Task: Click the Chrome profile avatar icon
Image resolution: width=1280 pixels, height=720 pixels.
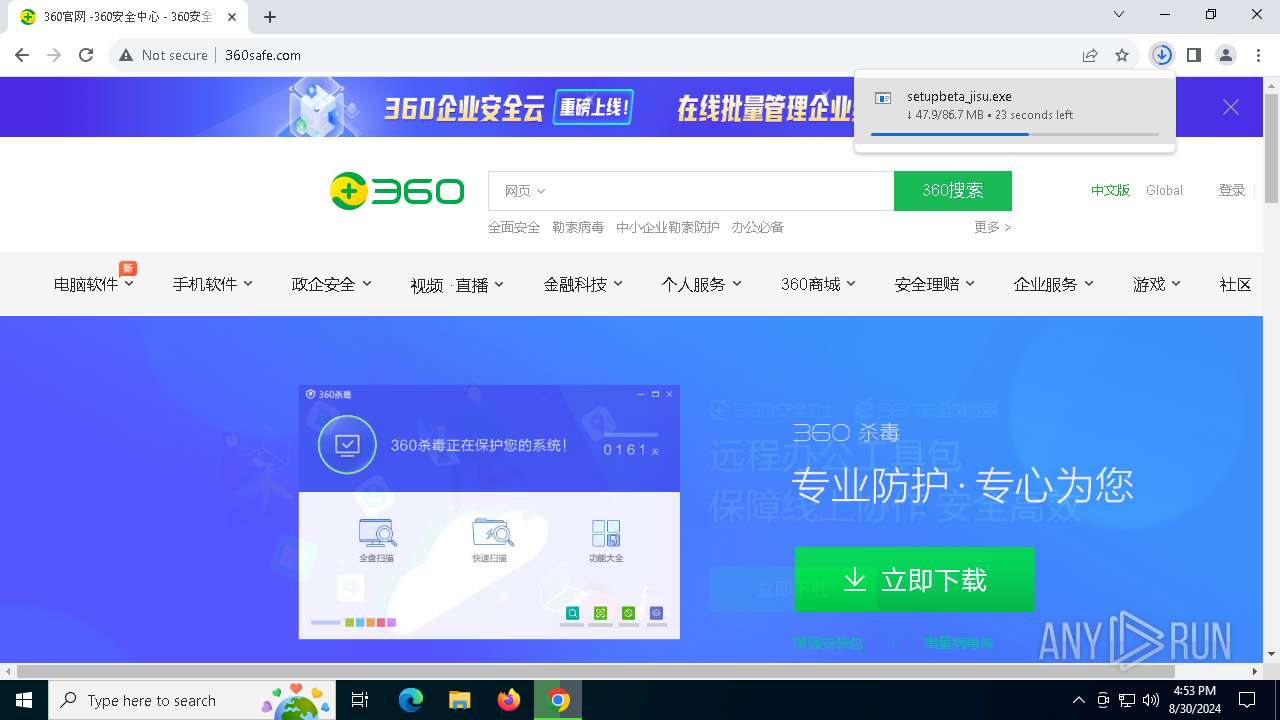Action: tap(1226, 55)
